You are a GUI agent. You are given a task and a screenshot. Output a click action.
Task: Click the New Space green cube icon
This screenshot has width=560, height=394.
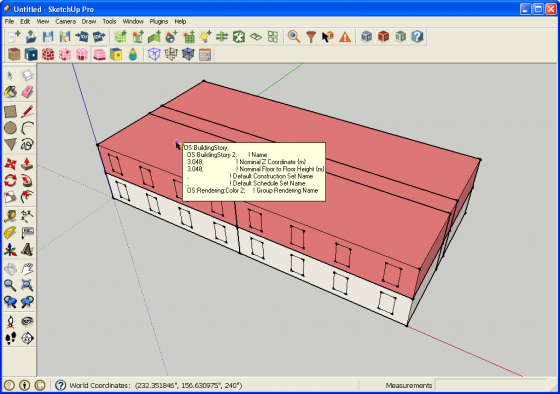tap(120, 37)
